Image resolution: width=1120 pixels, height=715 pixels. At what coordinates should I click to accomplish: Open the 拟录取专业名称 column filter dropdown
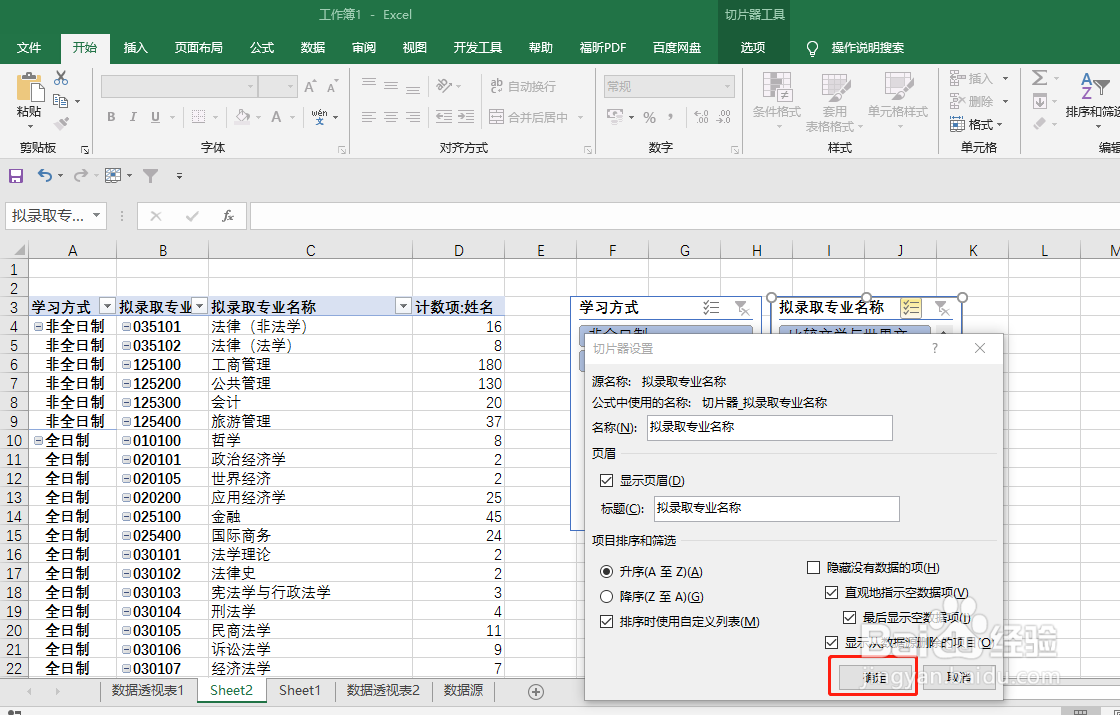(404, 306)
